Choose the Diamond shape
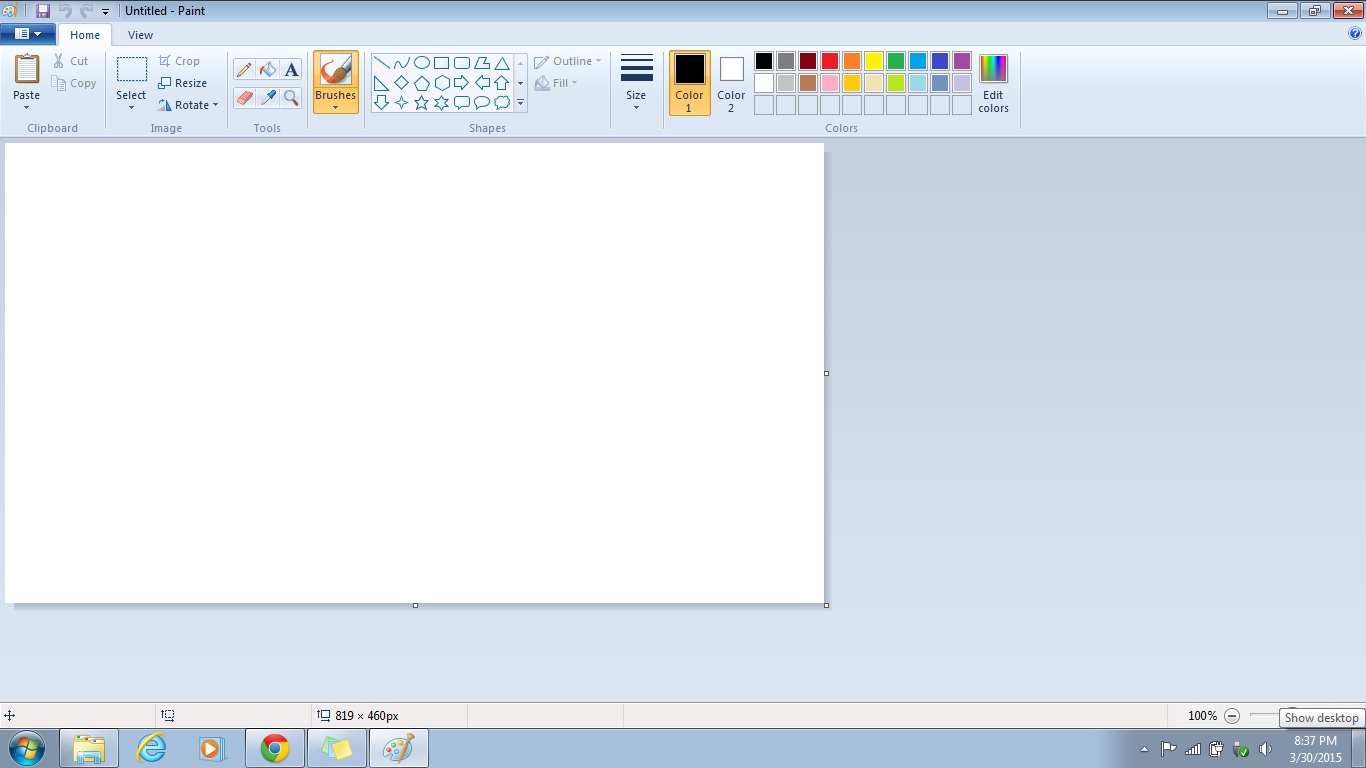This screenshot has width=1366, height=768. tap(401, 83)
